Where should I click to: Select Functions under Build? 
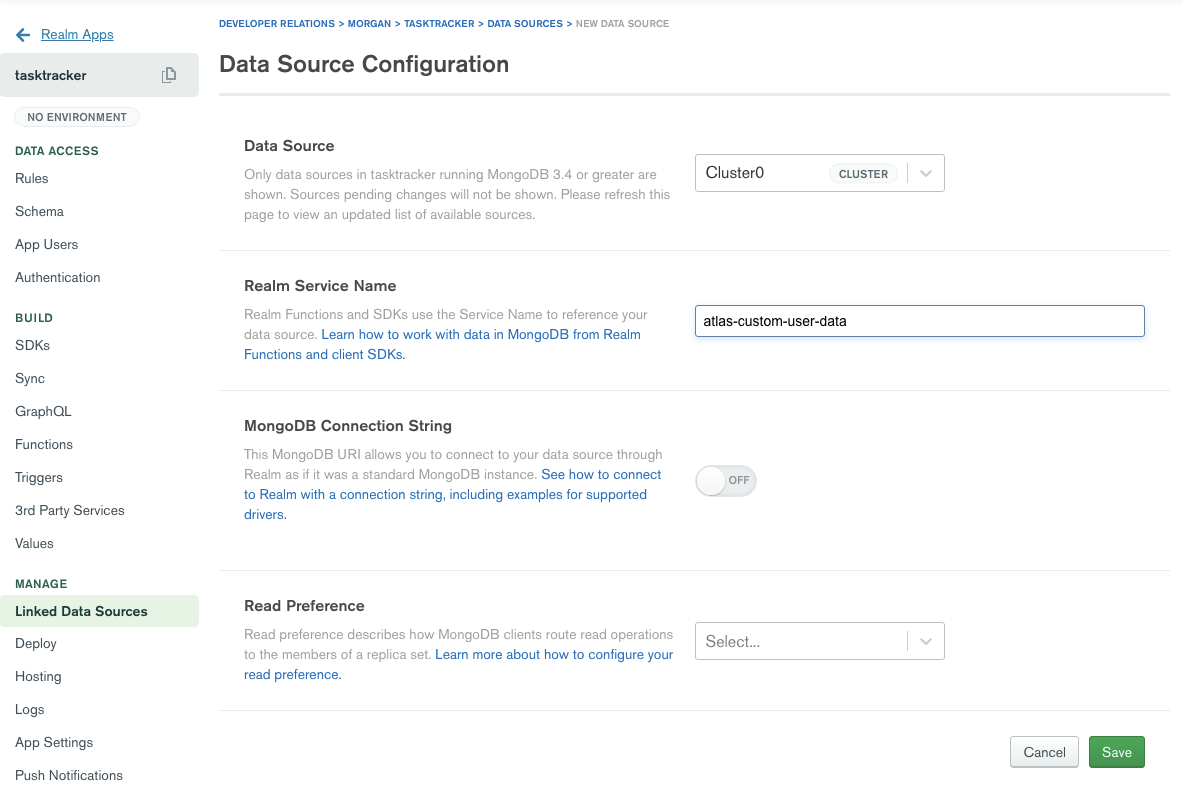pos(44,444)
